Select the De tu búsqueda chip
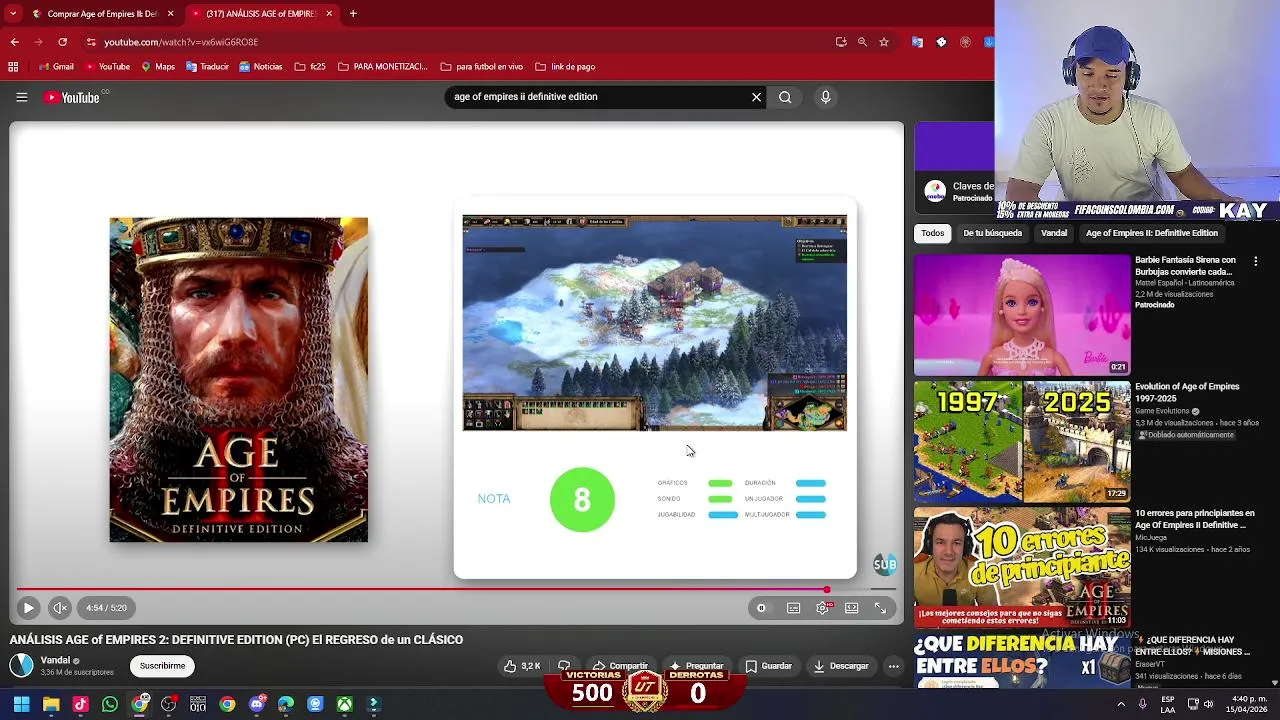This screenshot has width=1280, height=720. [x=992, y=233]
